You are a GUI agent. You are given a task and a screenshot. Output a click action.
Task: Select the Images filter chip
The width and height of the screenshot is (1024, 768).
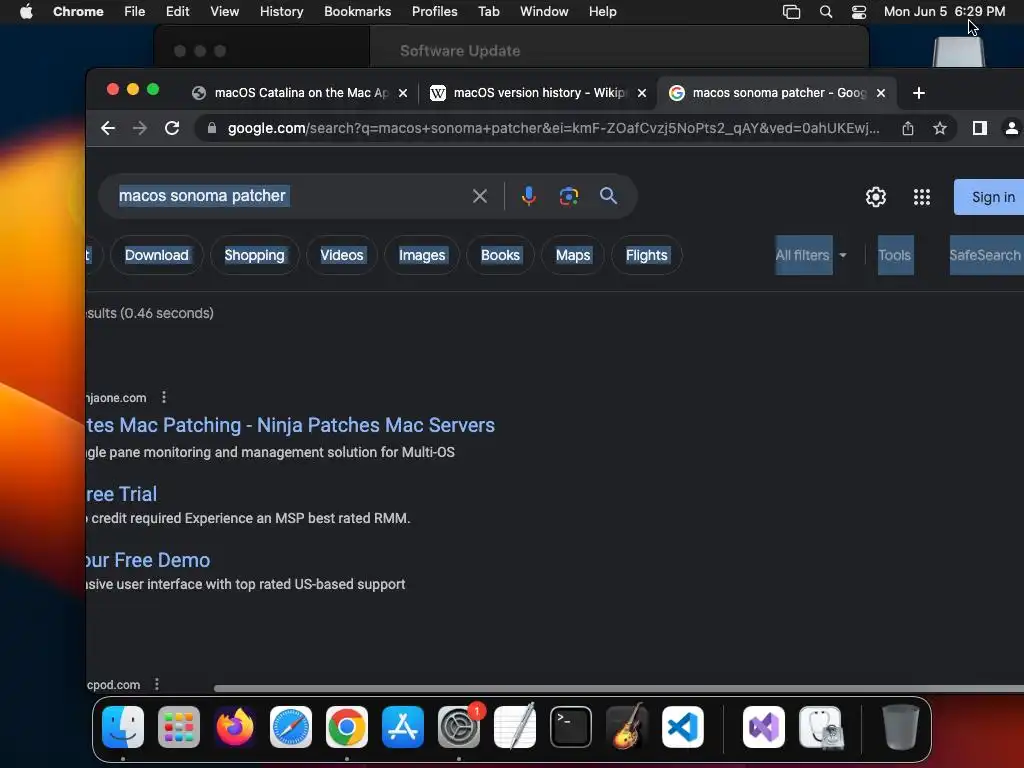[x=422, y=255]
